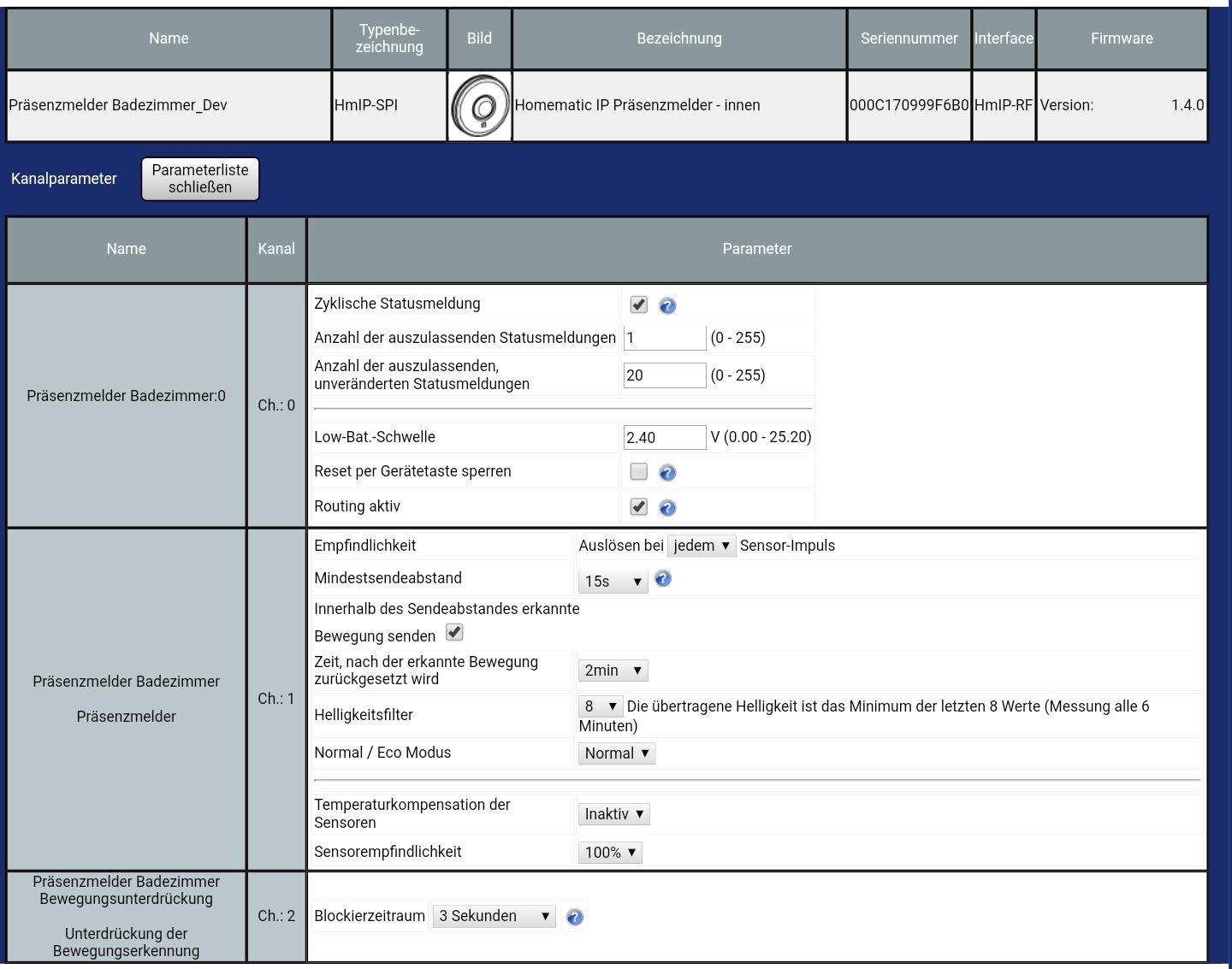Enable Reset per Gerätetaste sperren checkbox
The width and height of the screenshot is (1232, 969).
tap(638, 471)
